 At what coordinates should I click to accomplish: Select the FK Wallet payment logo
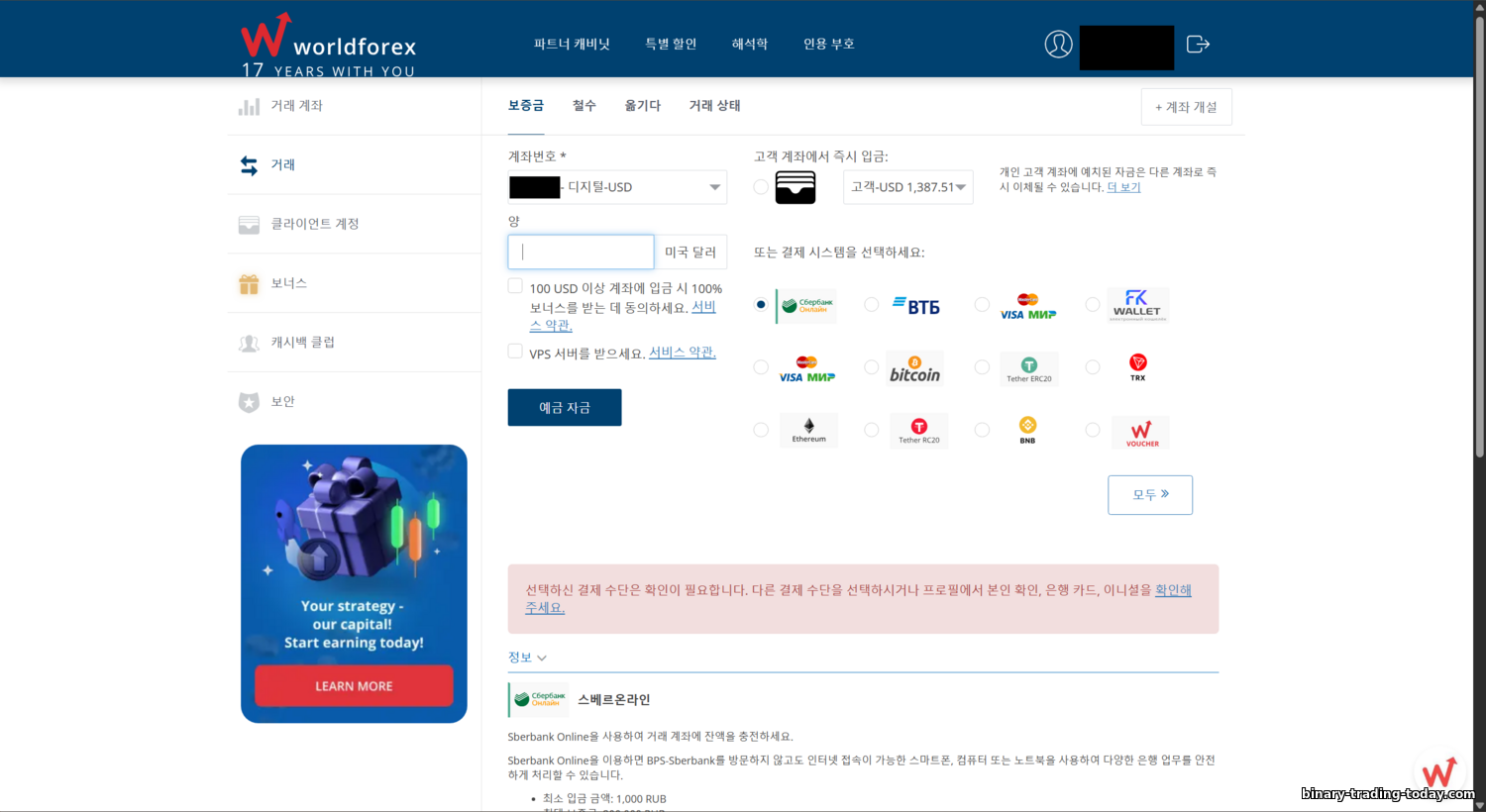point(1136,305)
